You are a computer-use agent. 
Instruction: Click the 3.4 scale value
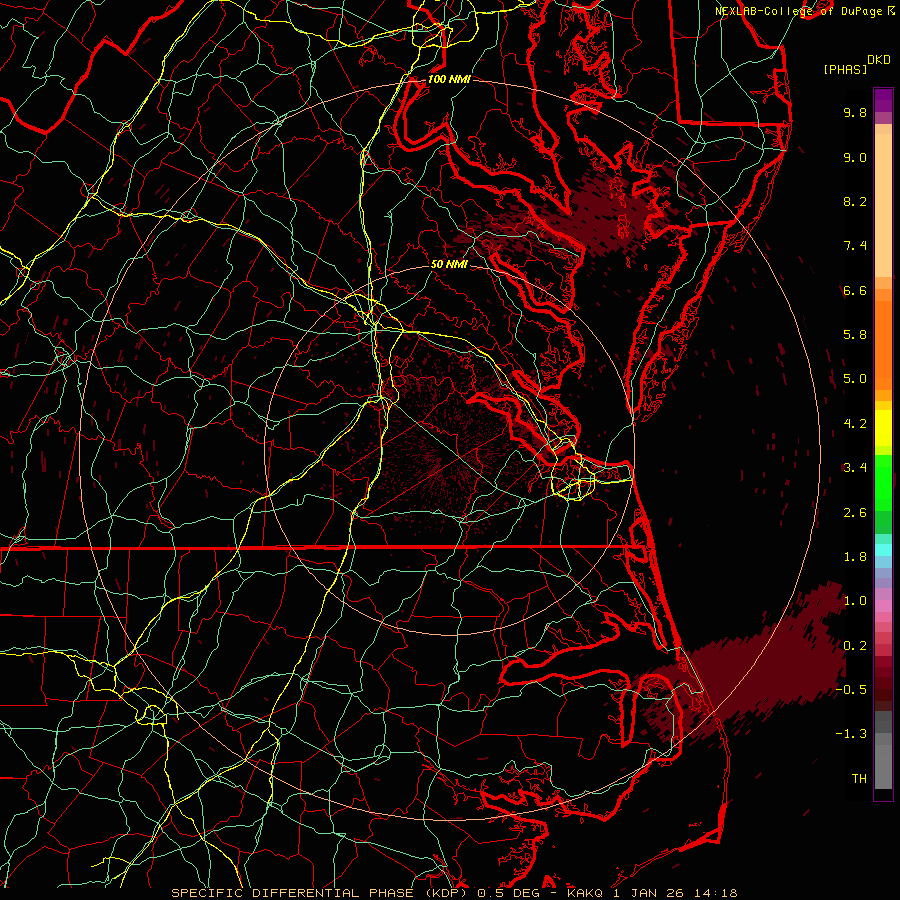[855, 468]
